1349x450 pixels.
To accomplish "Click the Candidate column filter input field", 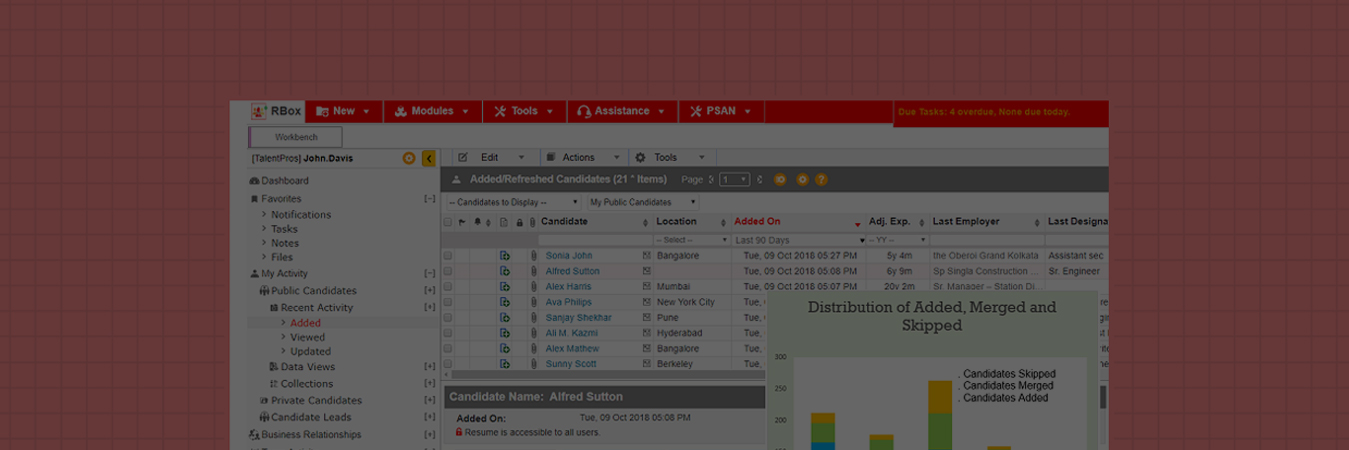I will [594, 241].
